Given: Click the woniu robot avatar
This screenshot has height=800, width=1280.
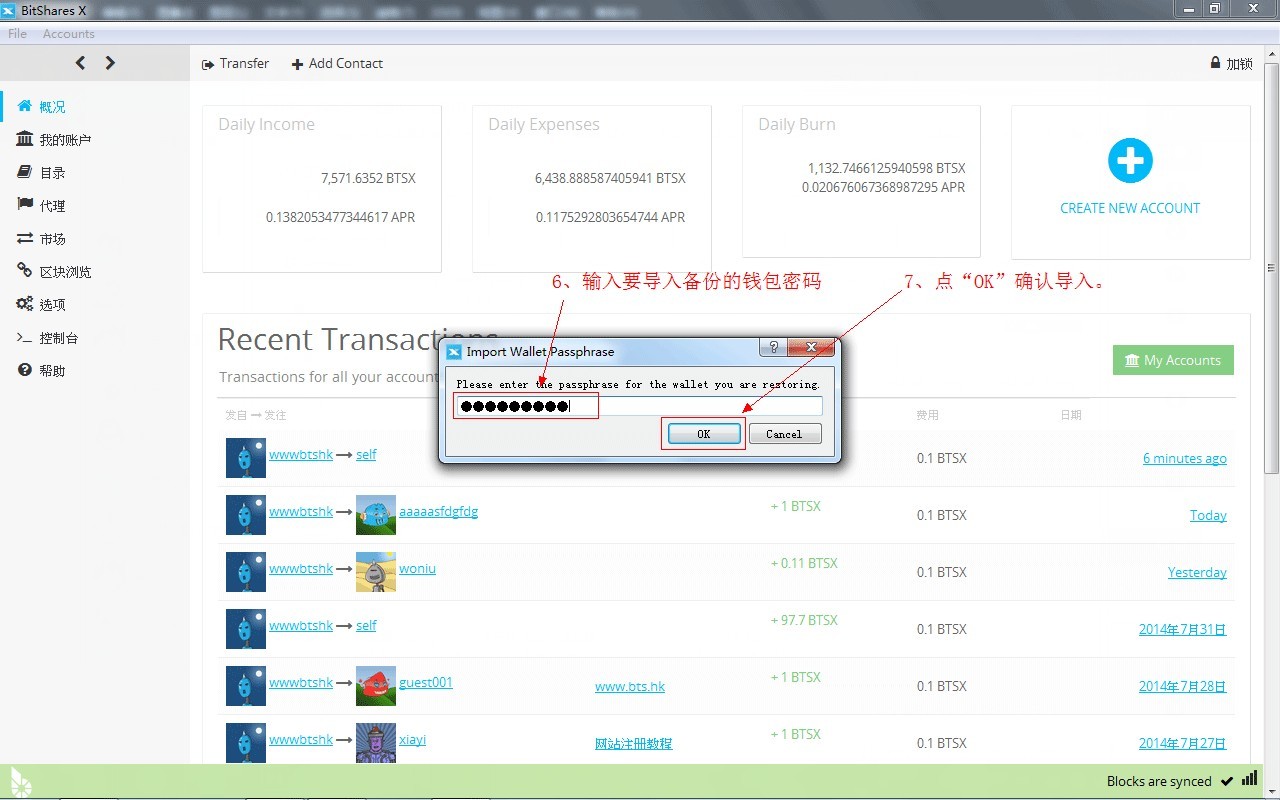Looking at the screenshot, I should pos(376,572).
